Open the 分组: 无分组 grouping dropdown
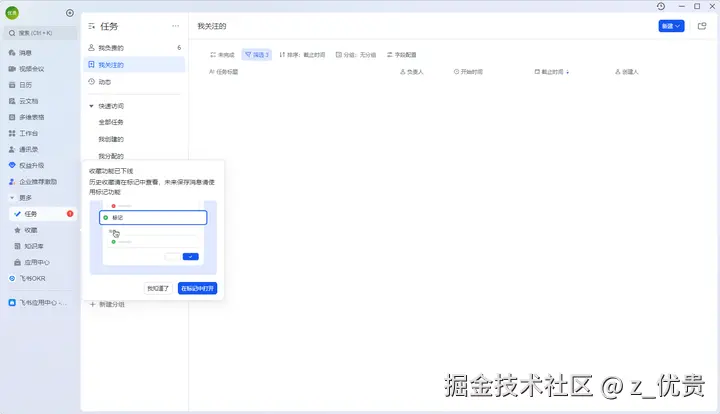 tap(356, 55)
